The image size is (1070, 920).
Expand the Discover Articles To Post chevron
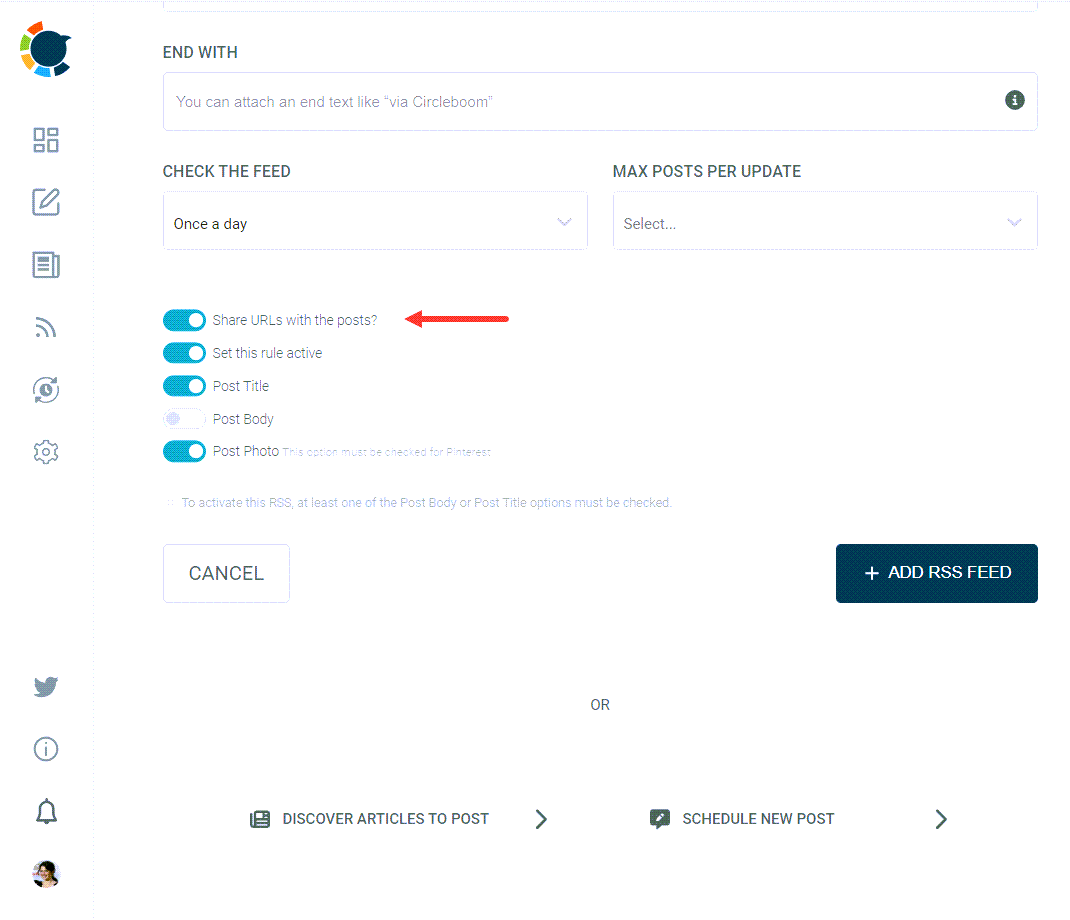(x=540, y=818)
